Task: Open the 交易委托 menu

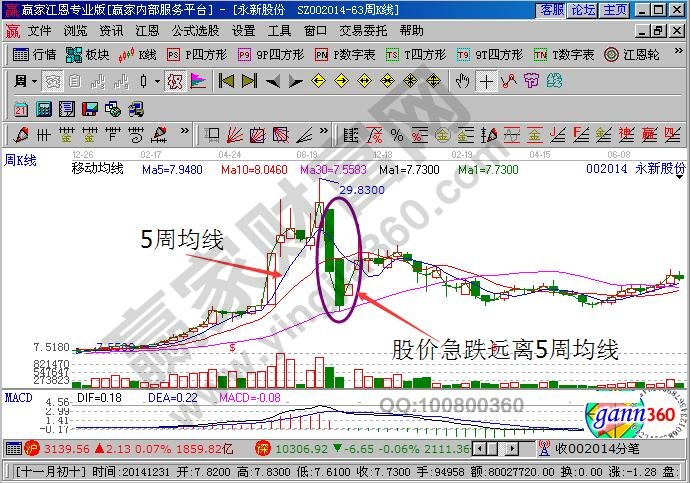Action: click(x=363, y=30)
